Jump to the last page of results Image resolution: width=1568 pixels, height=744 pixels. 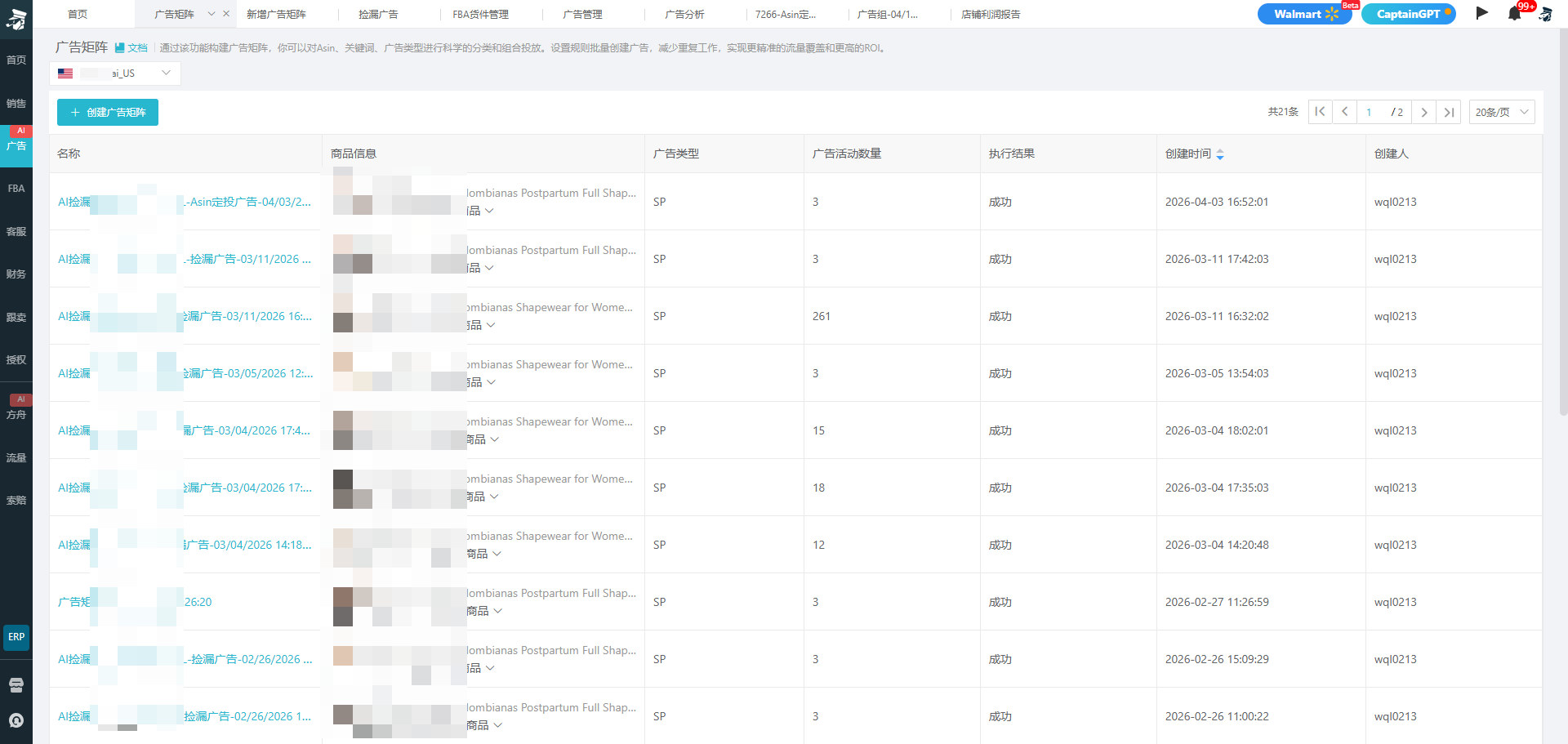[x=1449, y=112]
